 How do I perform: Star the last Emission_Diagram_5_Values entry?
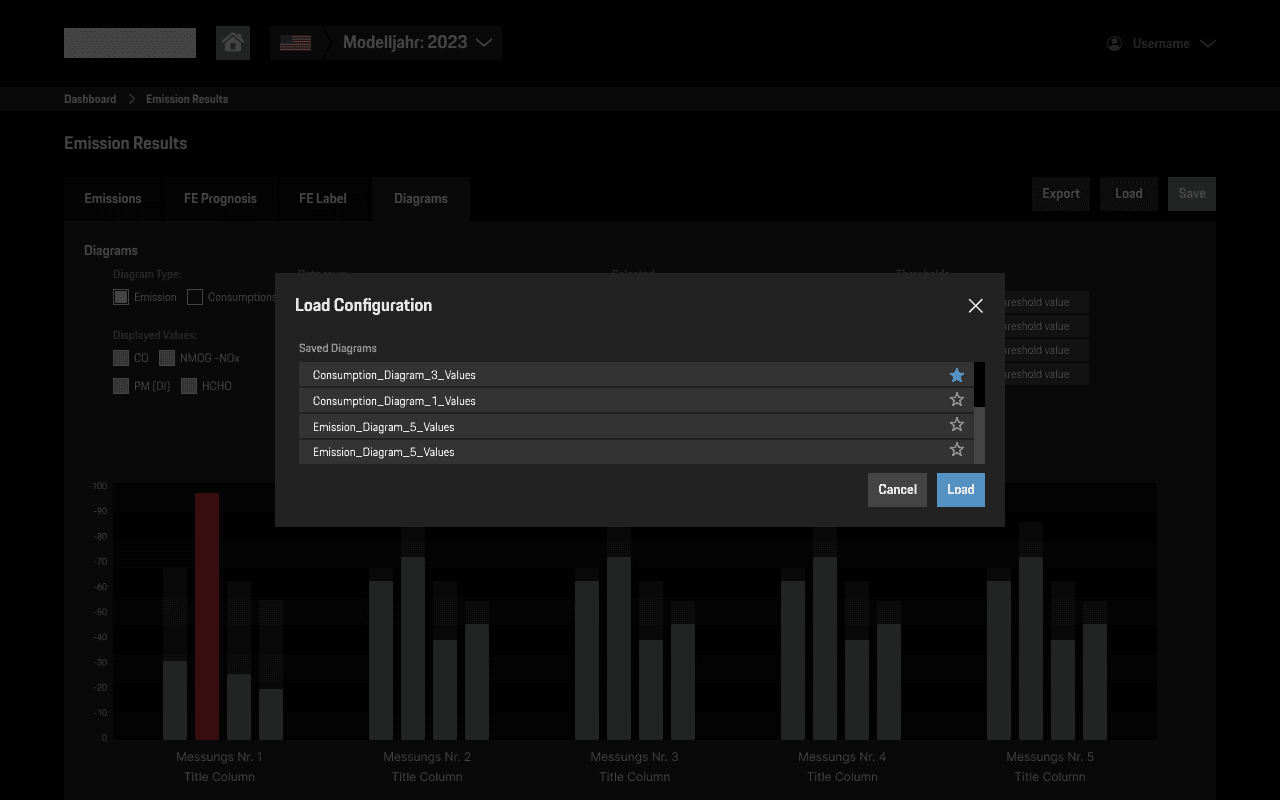[x=956, y=450]
